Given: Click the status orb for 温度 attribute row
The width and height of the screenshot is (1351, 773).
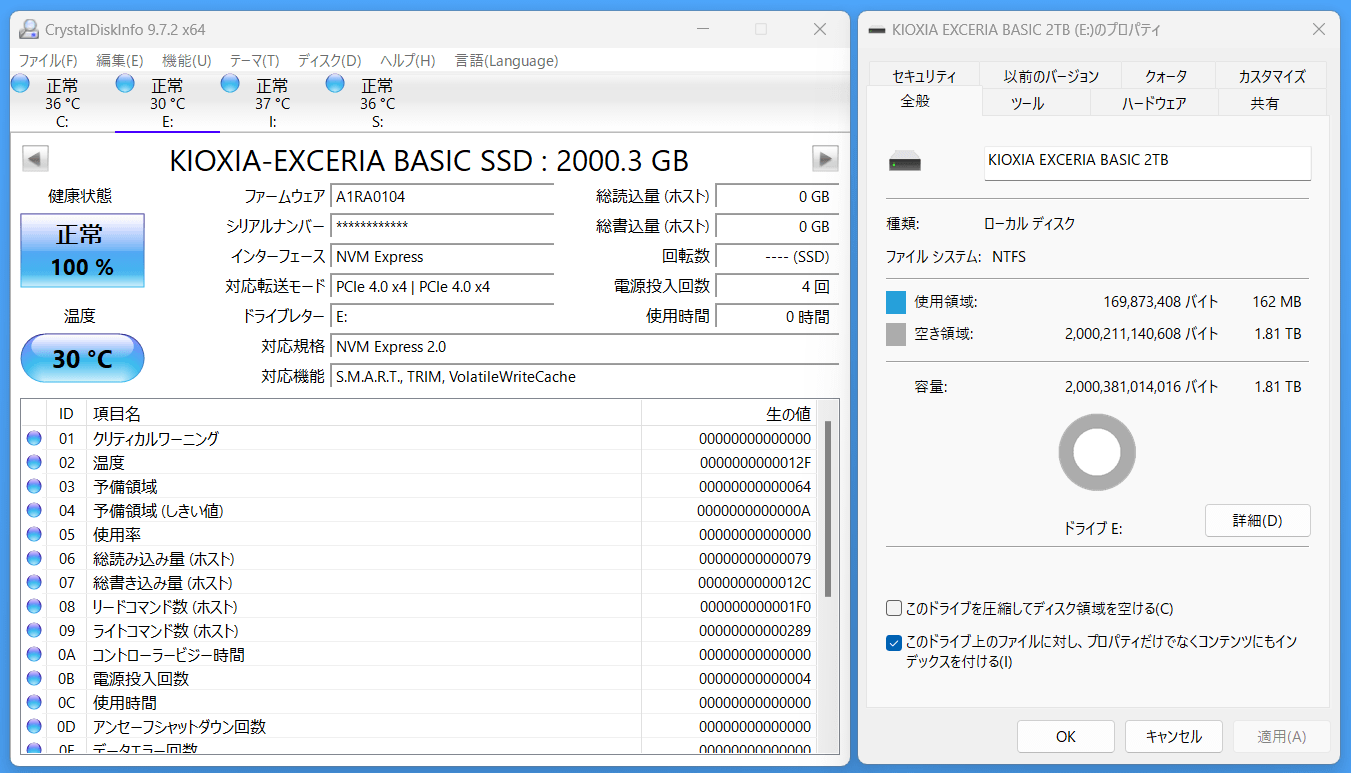Looking at the screenshot, I should point(34,463).
